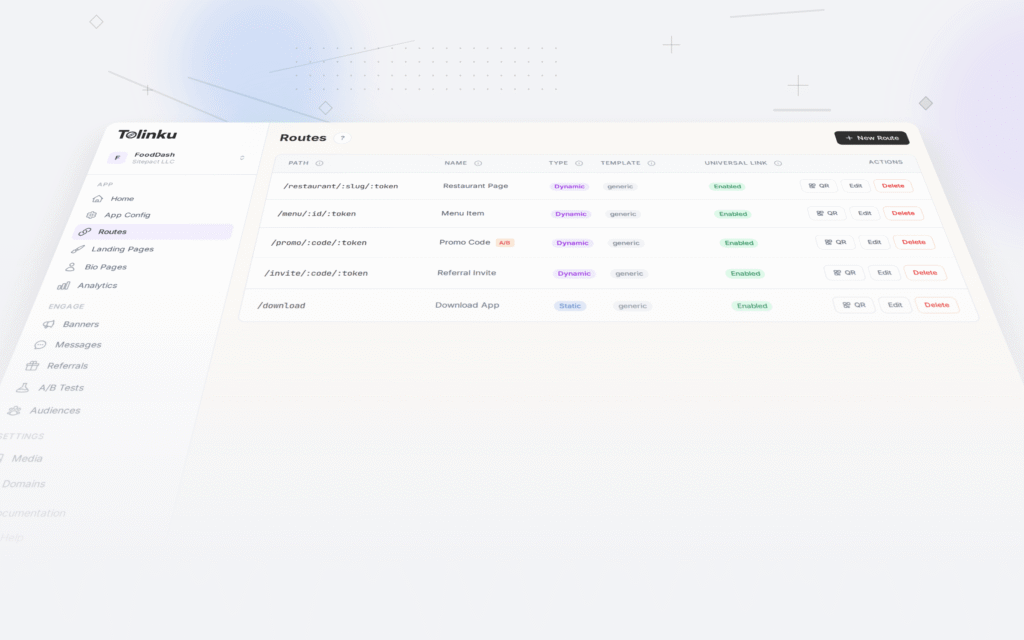Click the Banners megaphone icon
Image resolution: width=1024 pixels, height=640 pixels.
(48, 324)
